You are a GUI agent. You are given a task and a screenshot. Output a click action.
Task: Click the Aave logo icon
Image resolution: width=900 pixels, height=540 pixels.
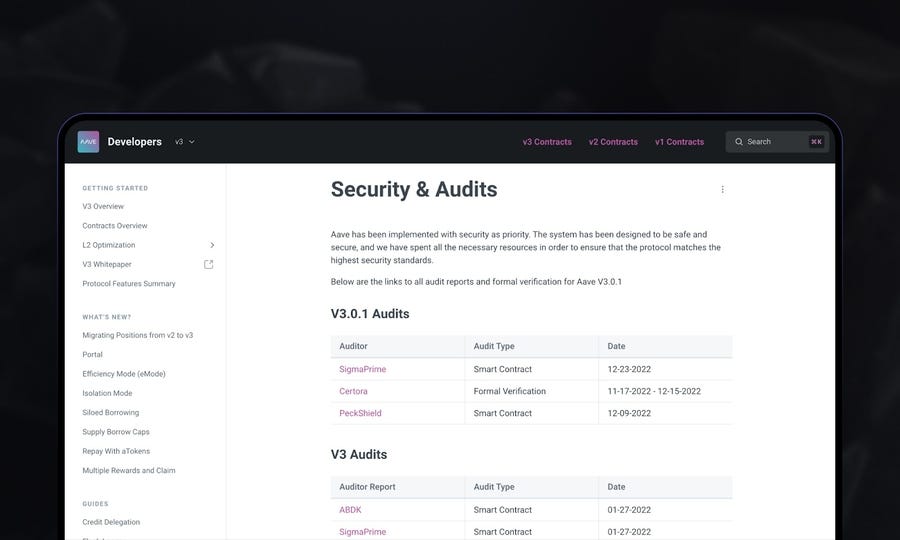[x=88, y=142]
